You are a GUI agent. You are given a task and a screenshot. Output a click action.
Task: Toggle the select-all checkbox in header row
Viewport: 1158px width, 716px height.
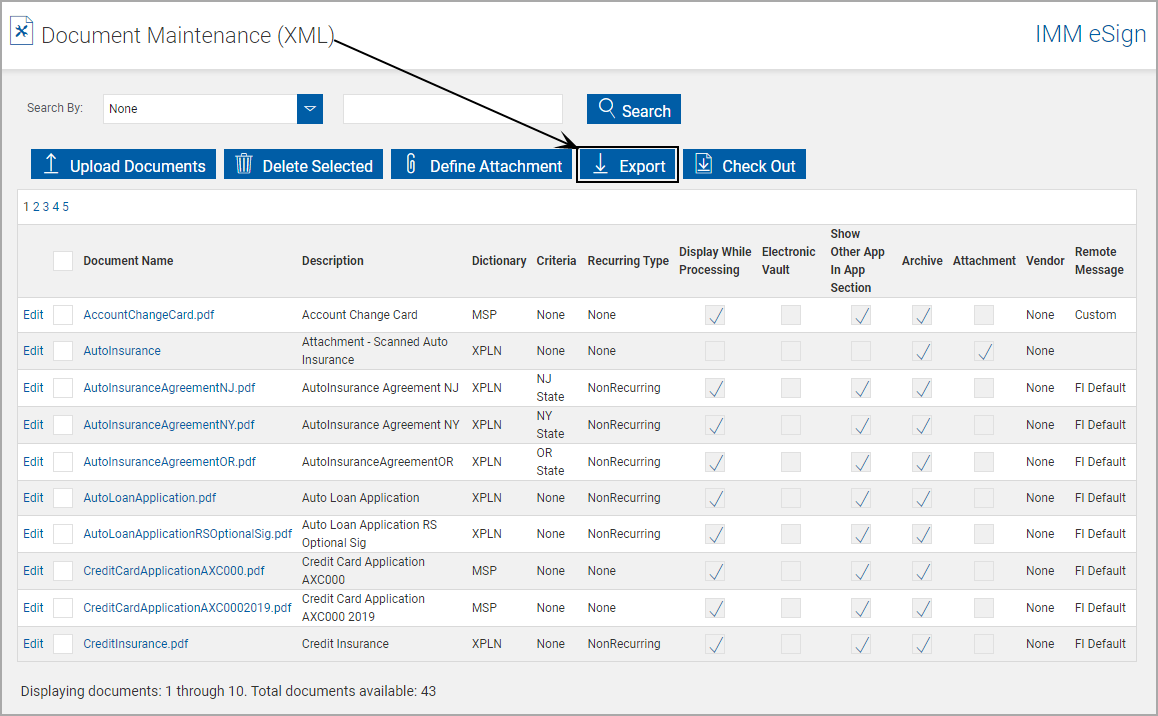[63, 260]
